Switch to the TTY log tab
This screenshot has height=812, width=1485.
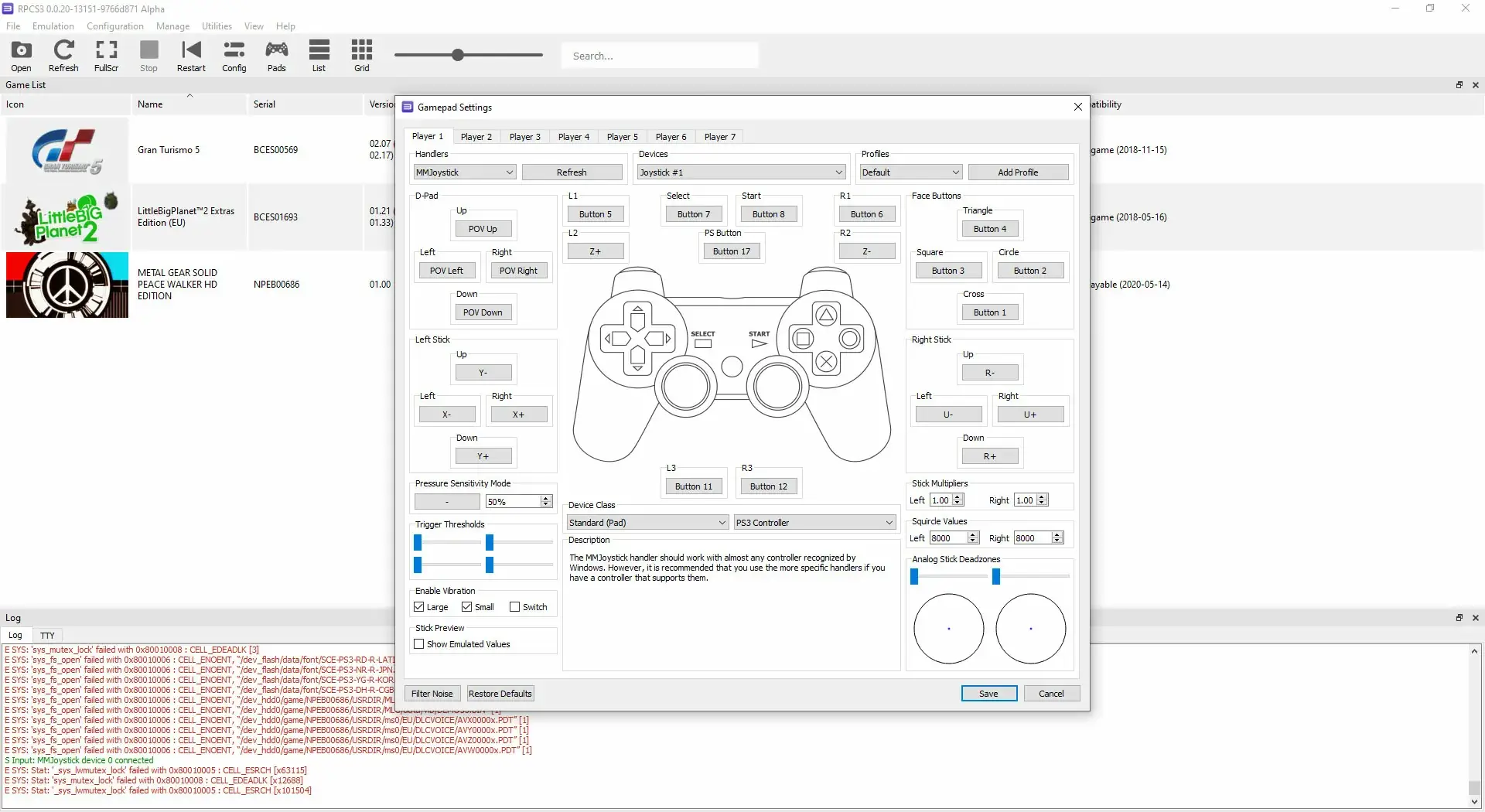coord(47,636)
